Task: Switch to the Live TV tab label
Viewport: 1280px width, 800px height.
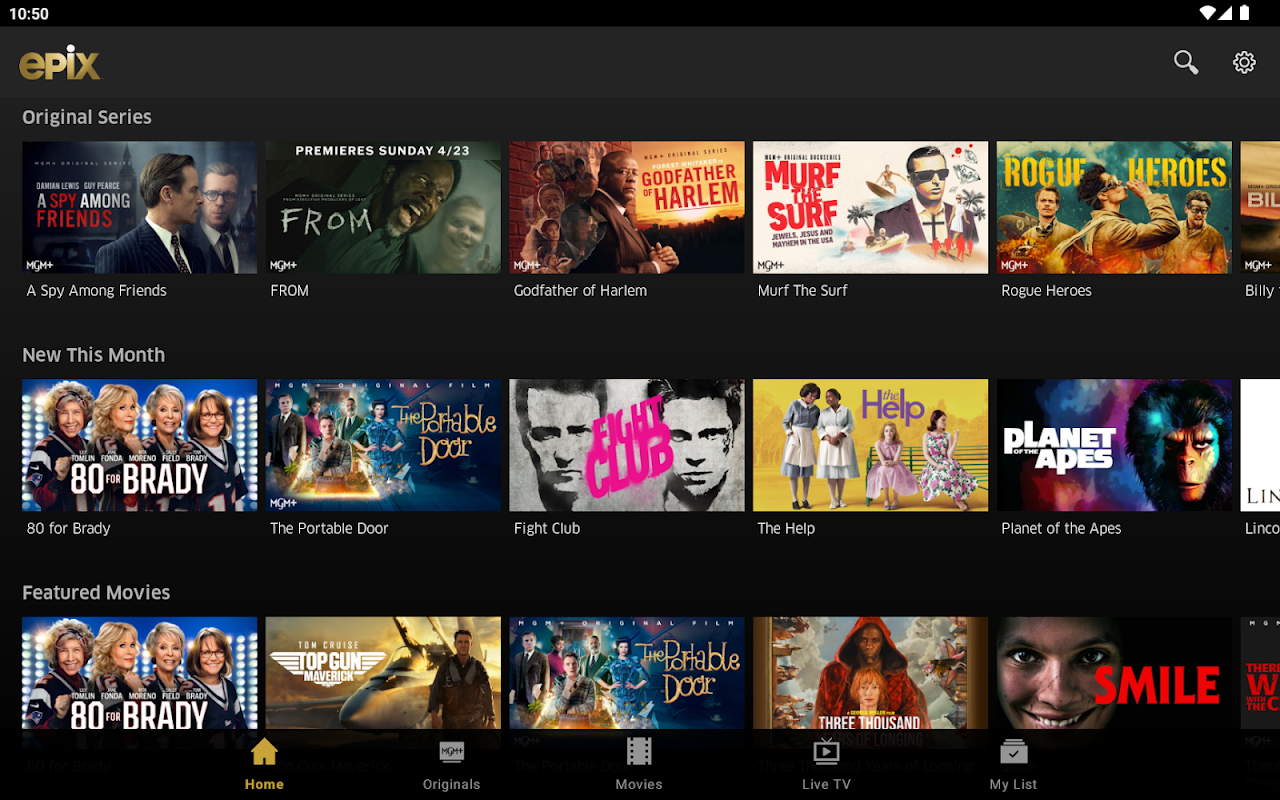Action: [826, 784]
